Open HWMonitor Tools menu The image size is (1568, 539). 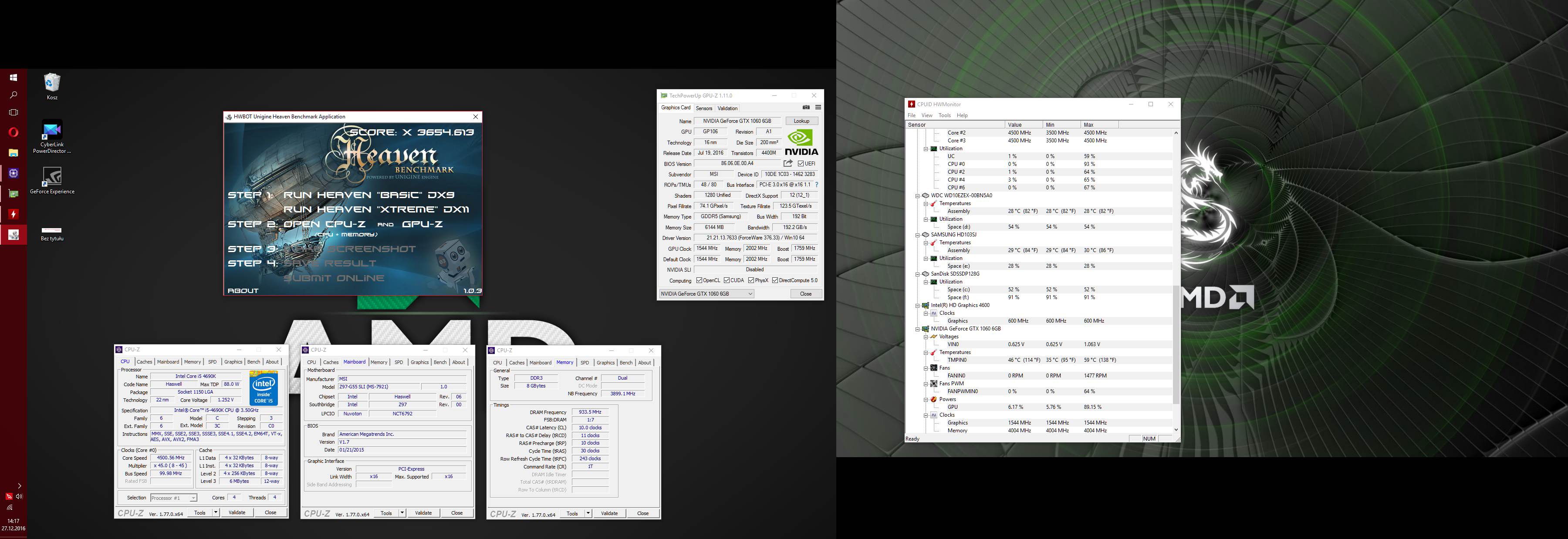pos(944,115)
